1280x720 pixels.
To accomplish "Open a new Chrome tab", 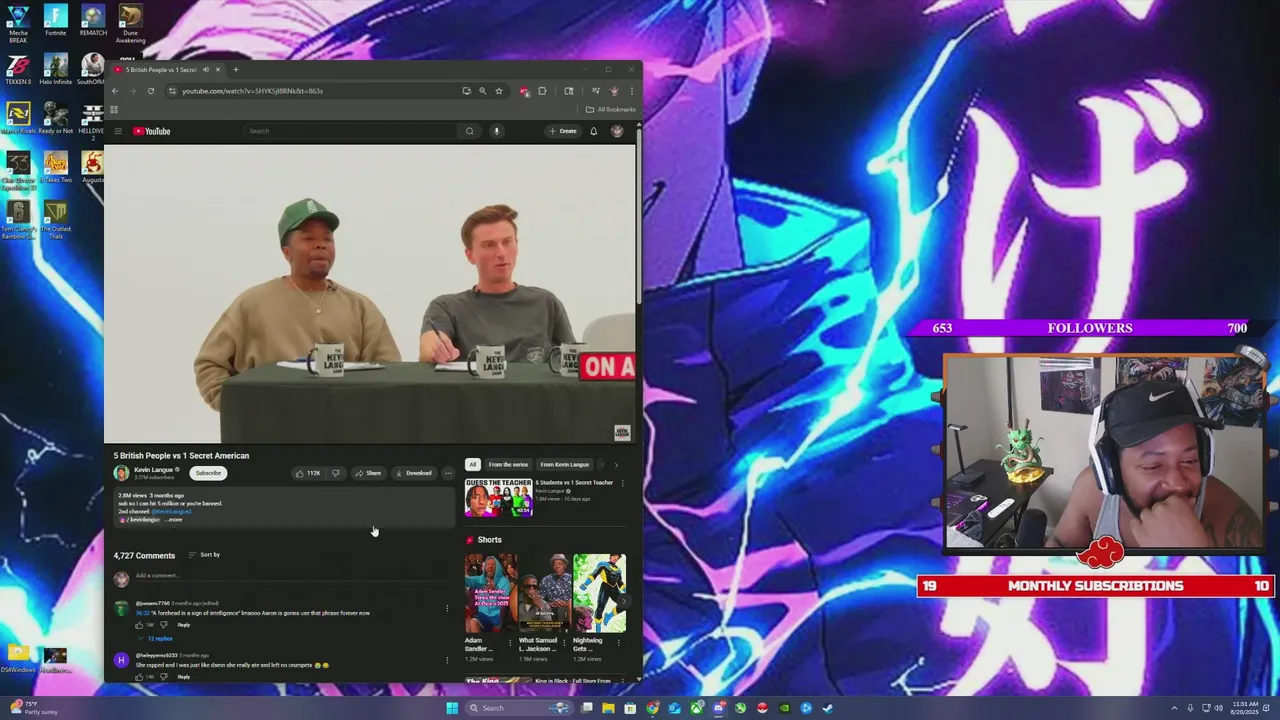I will click(x=236, y=70).
